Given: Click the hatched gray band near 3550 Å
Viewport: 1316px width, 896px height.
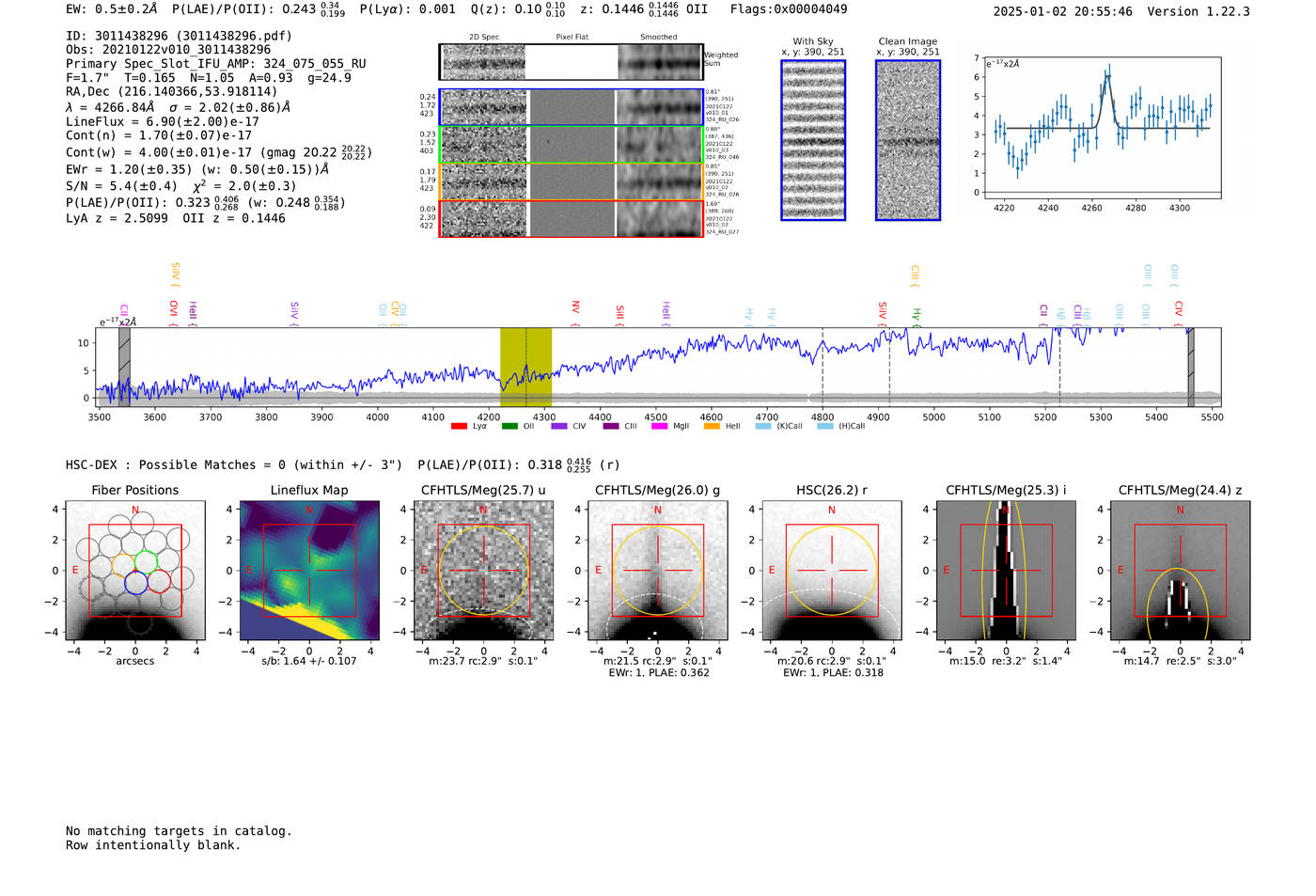Looking at the screenshot, I should click(x=124, y=367).
